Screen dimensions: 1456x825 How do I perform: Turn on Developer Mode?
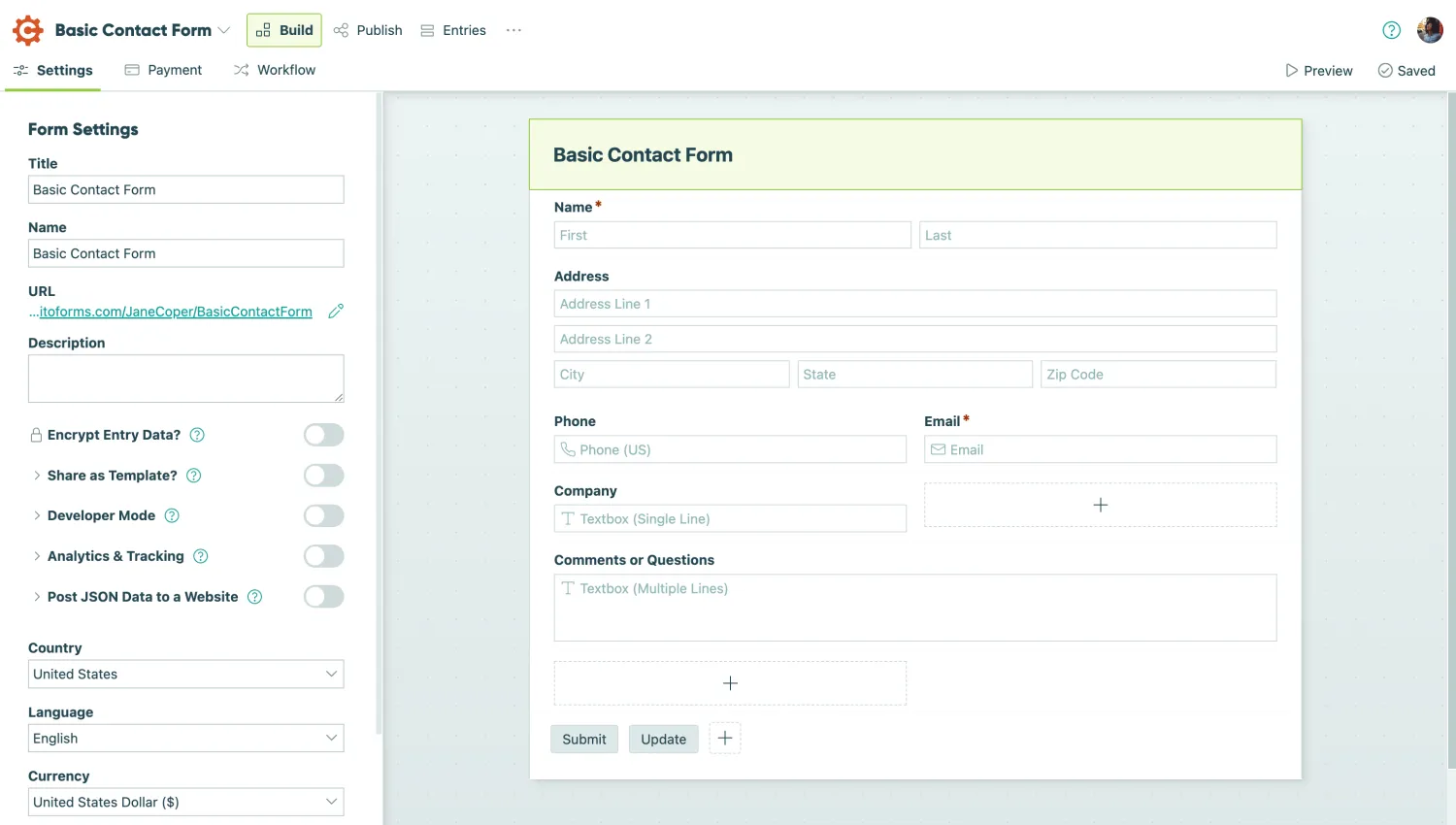323,515
